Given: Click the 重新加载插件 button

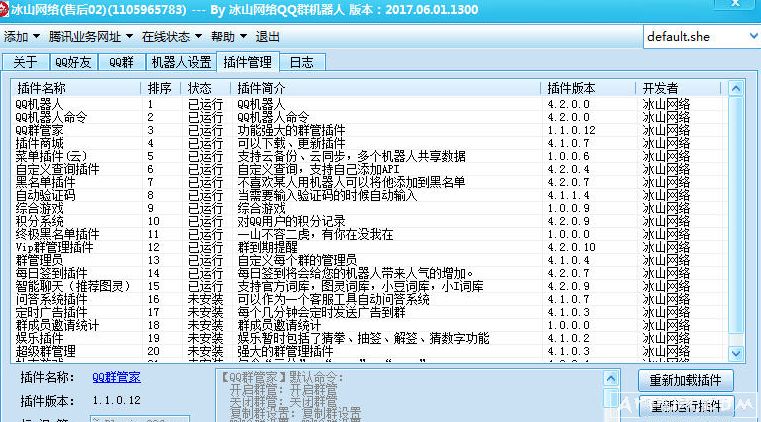Looking at the screenshot, I should 685,380.
